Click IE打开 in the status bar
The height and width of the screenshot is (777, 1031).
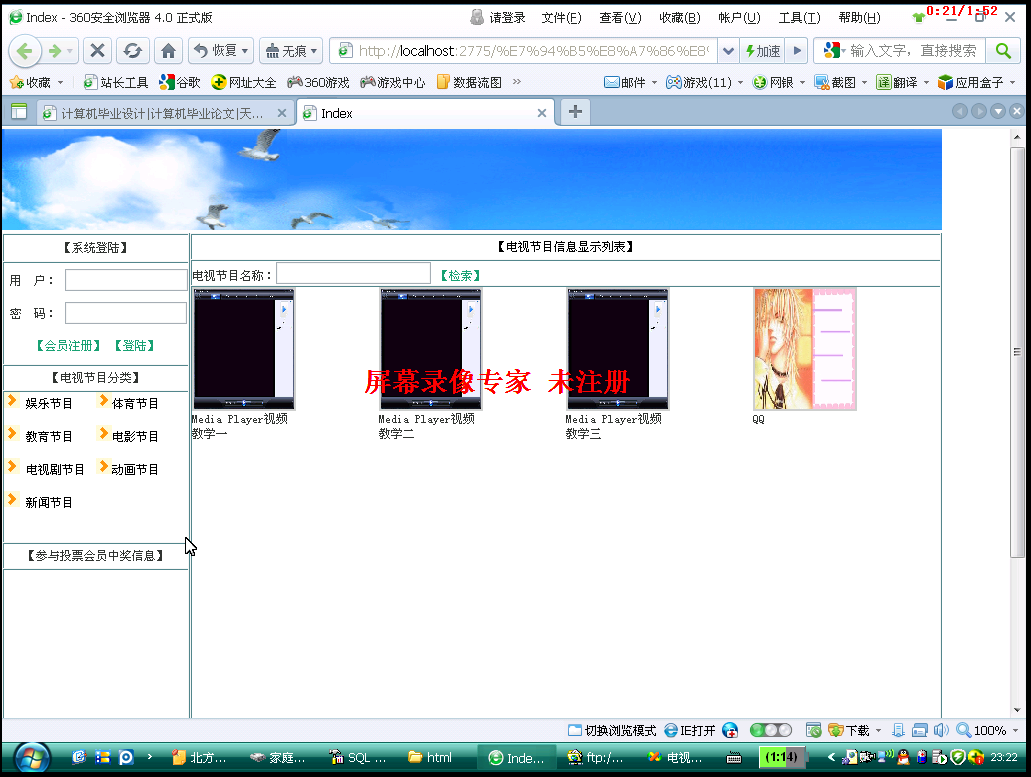point(690,730)
